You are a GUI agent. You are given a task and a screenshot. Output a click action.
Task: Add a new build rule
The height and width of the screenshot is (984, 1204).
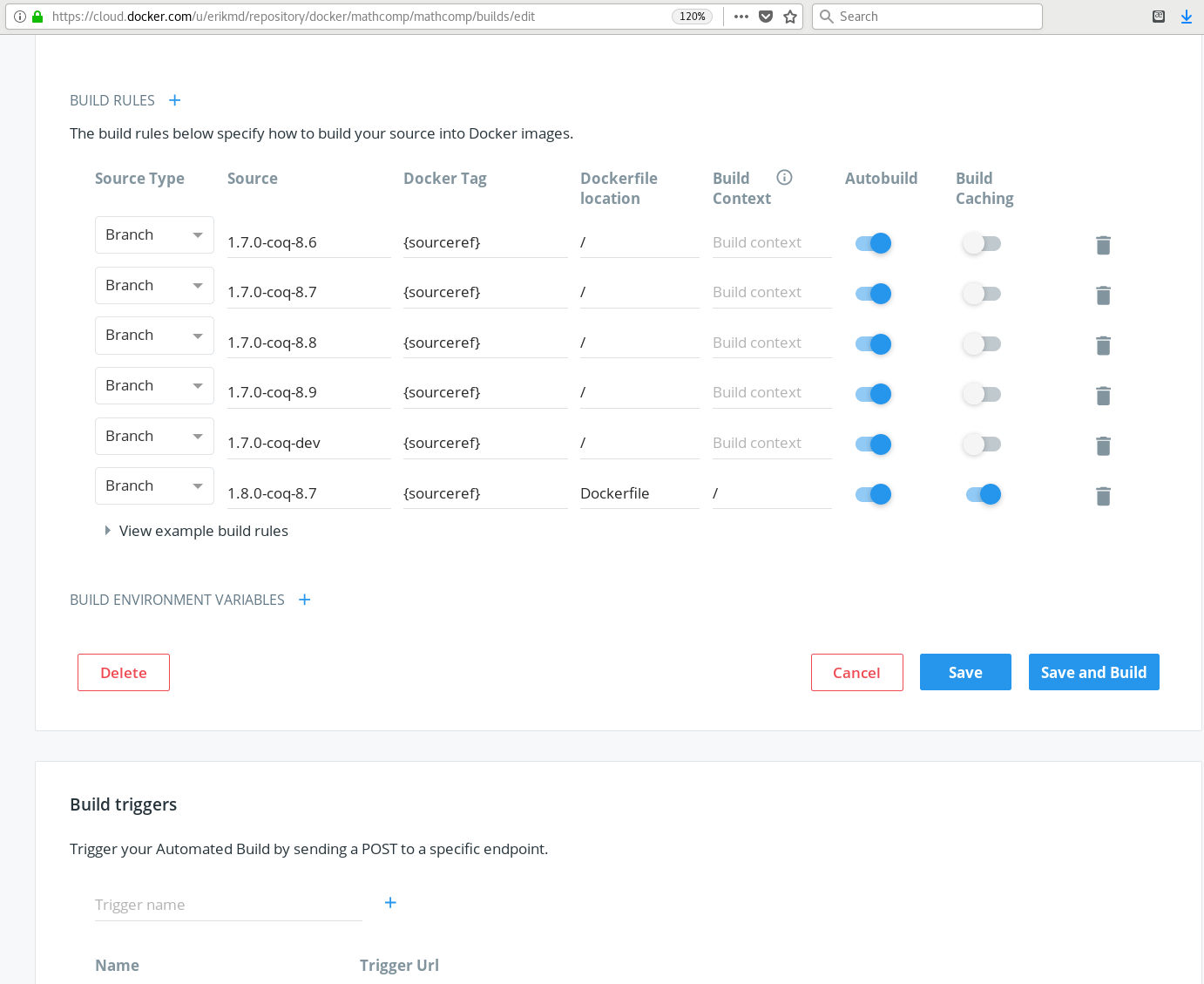point(175,100)
